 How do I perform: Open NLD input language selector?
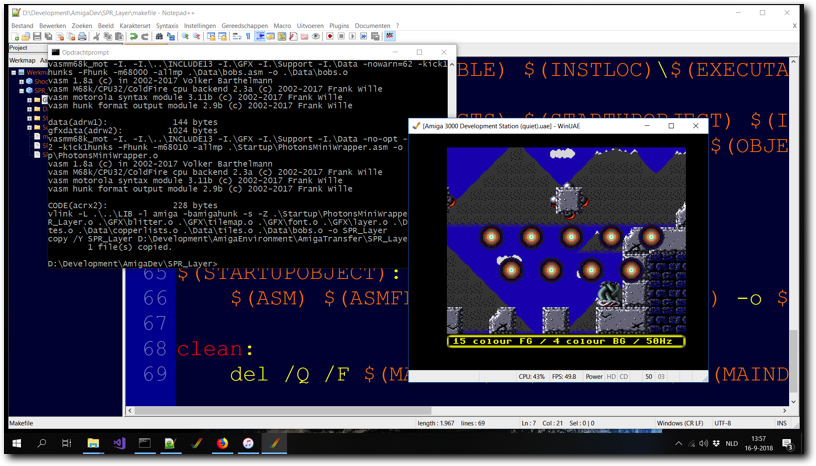[732, 444]
